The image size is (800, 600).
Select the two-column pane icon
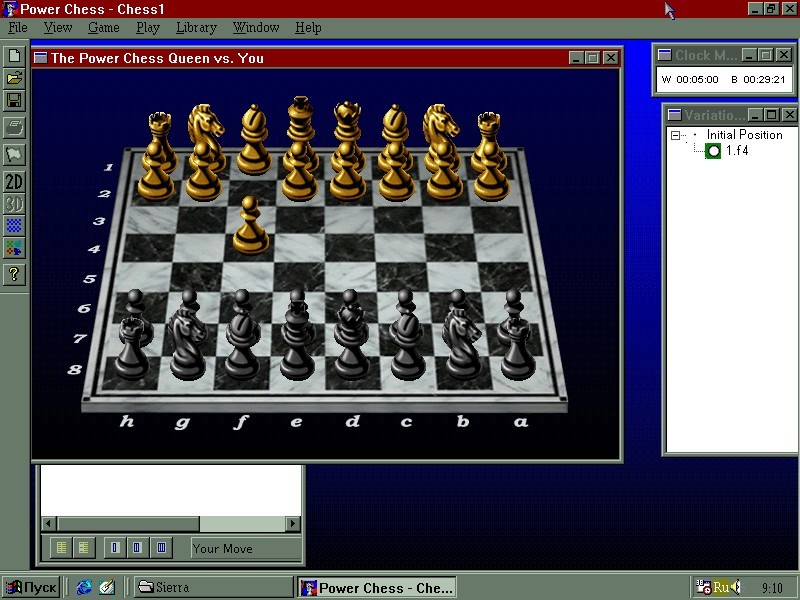click(137, 548)
